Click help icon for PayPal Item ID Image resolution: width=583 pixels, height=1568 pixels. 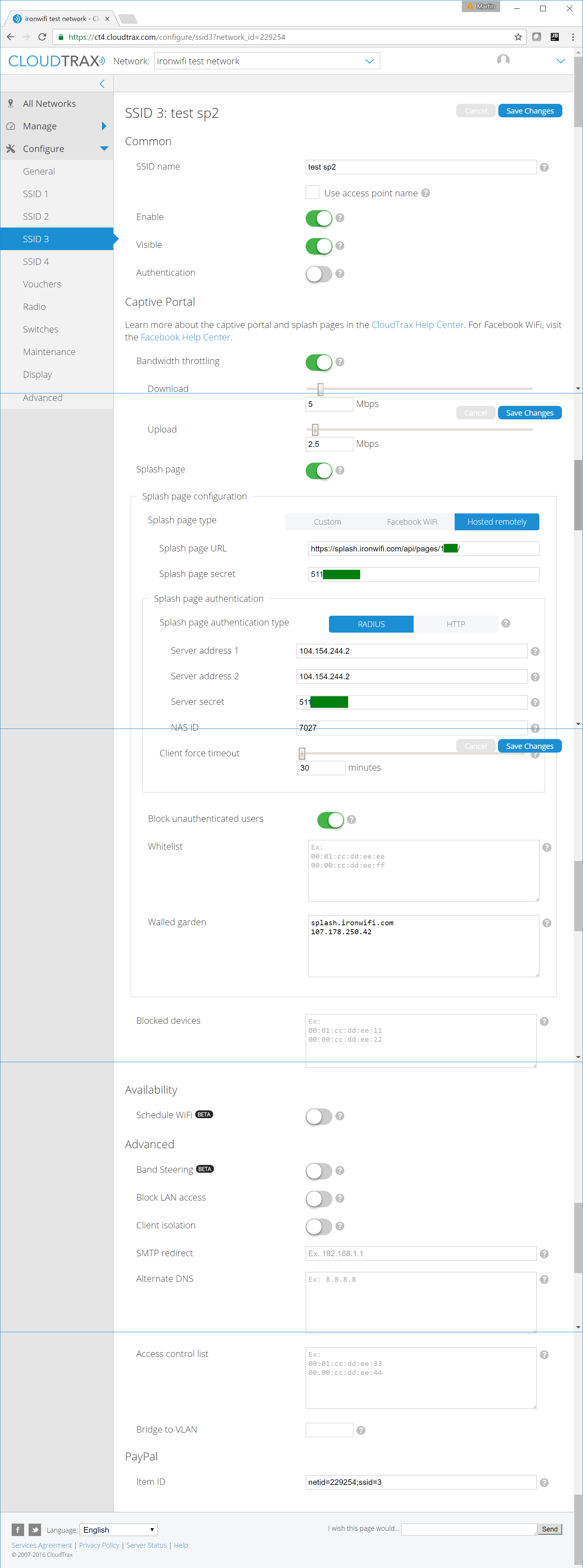pos(544,1483)
